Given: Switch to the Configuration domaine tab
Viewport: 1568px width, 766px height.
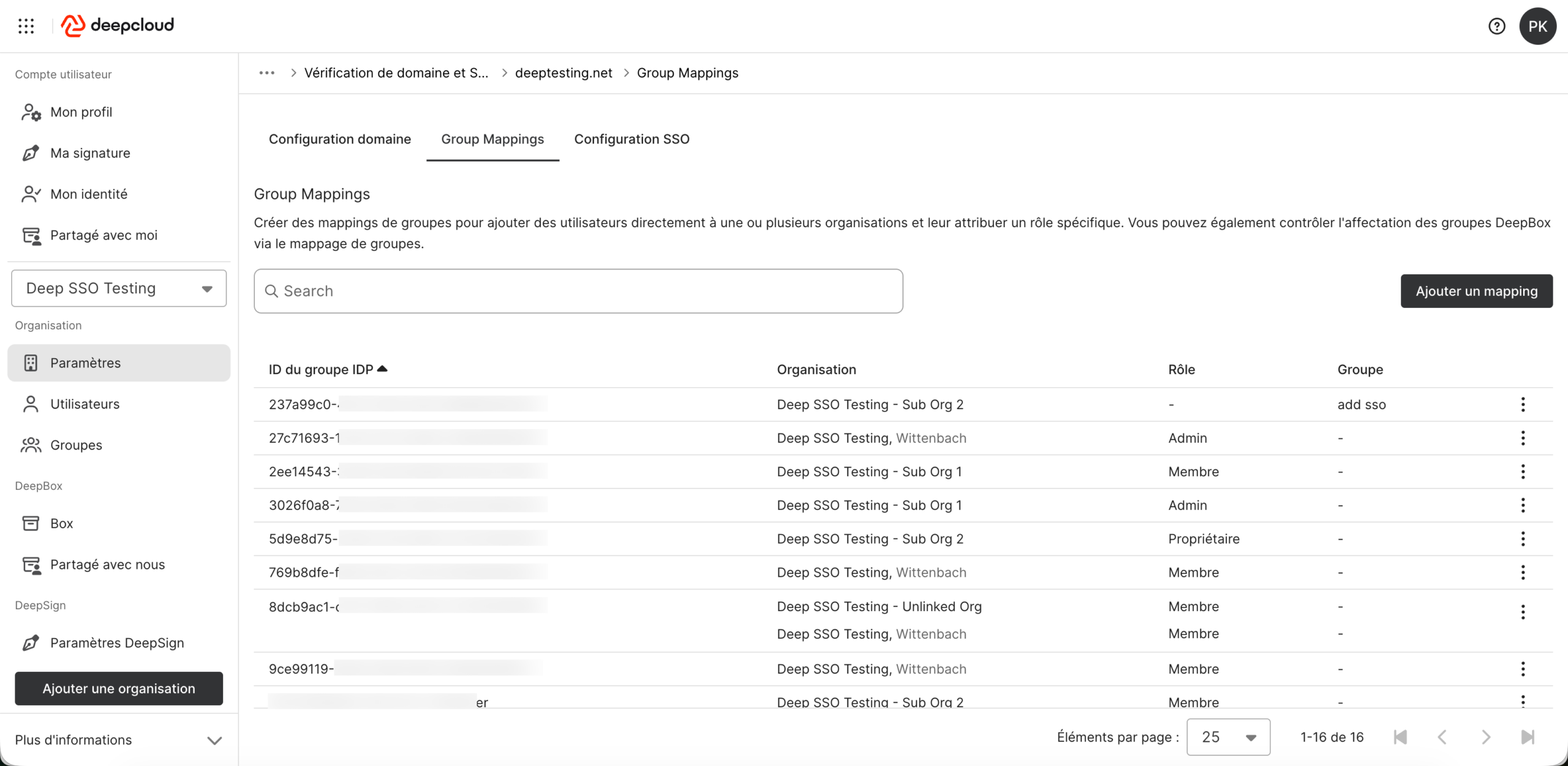Looking at the screenshot, I should tap(339, 139).
